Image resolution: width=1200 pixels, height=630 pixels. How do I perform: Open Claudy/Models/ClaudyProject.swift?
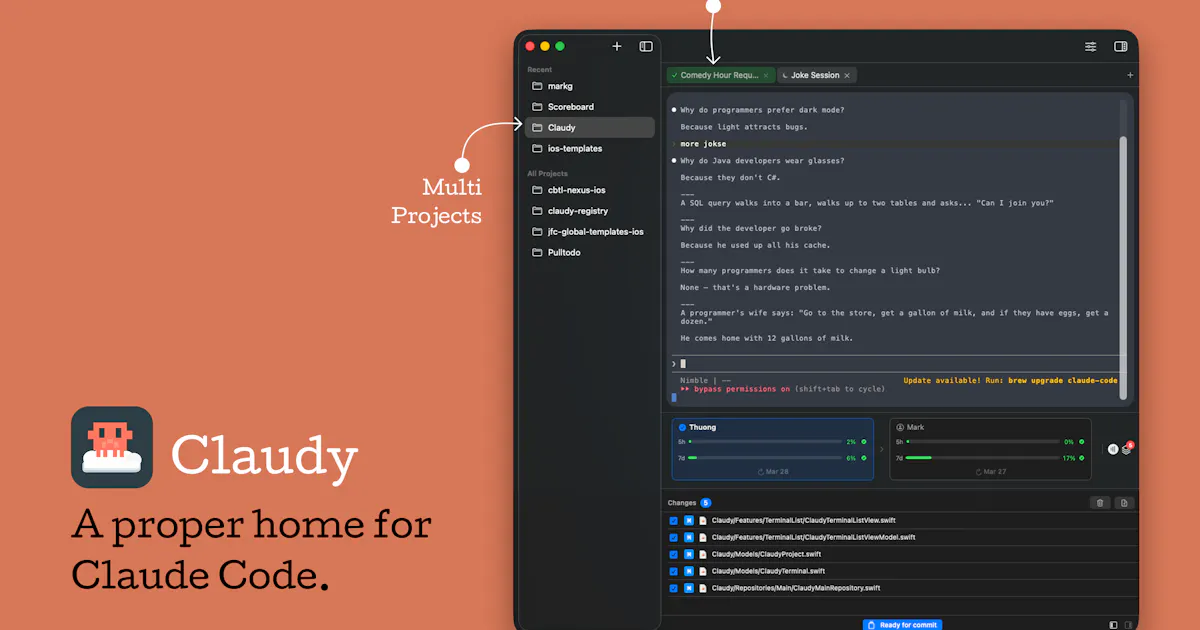tap(766, 554)
